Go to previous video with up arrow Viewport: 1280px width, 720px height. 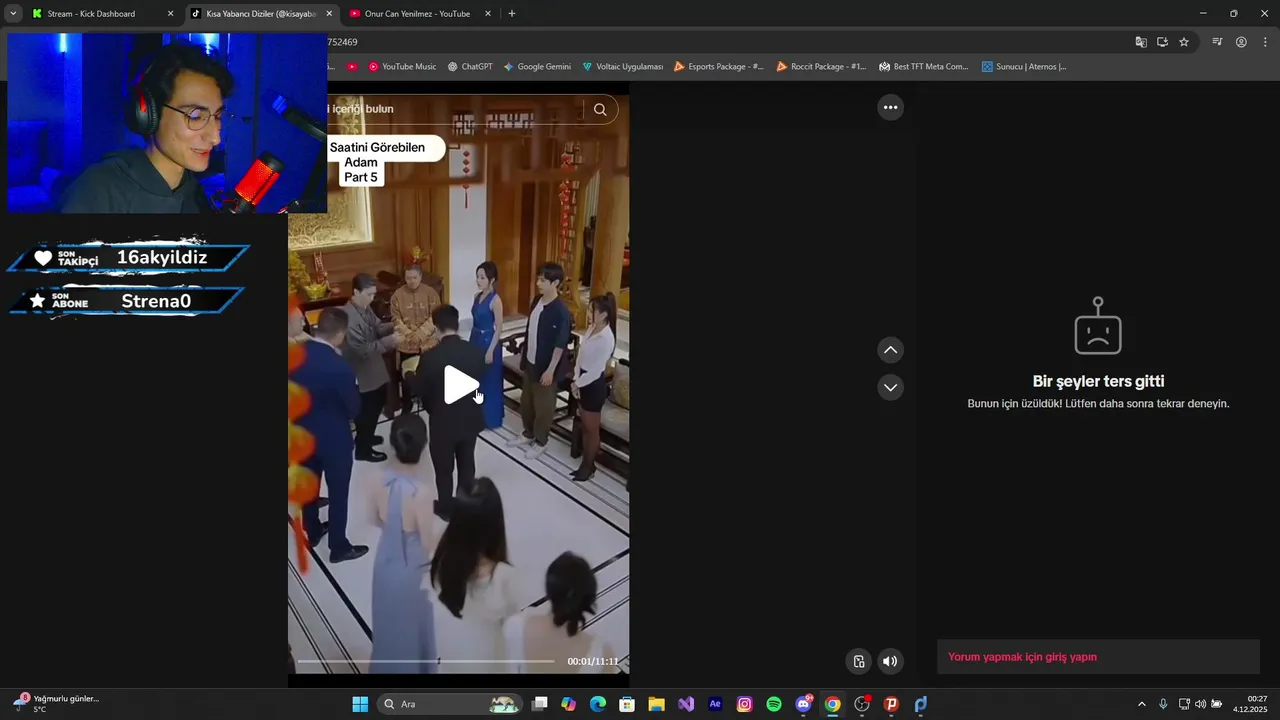click(x=890, y=350)
